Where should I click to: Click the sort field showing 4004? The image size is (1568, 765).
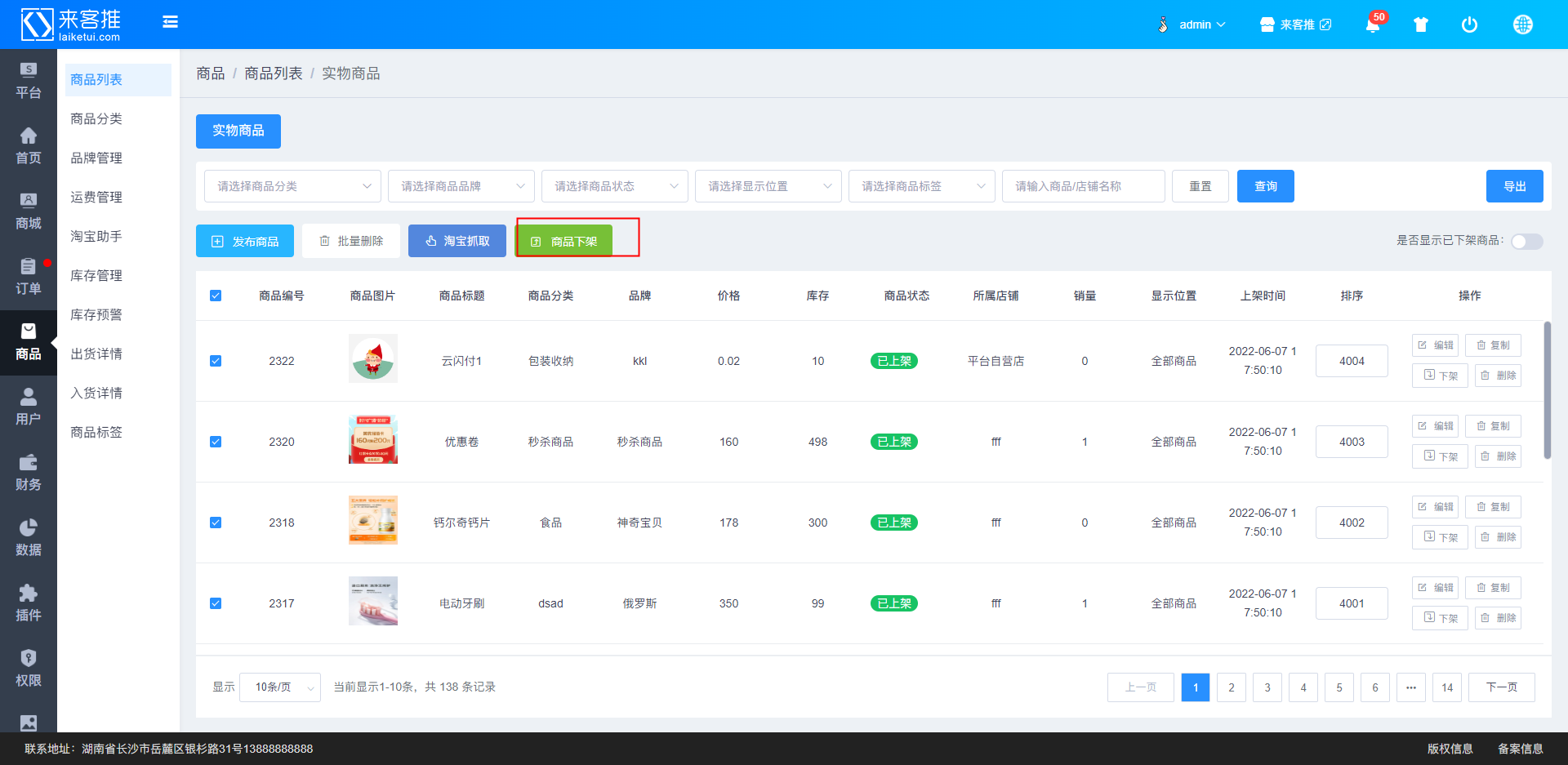1352,361
